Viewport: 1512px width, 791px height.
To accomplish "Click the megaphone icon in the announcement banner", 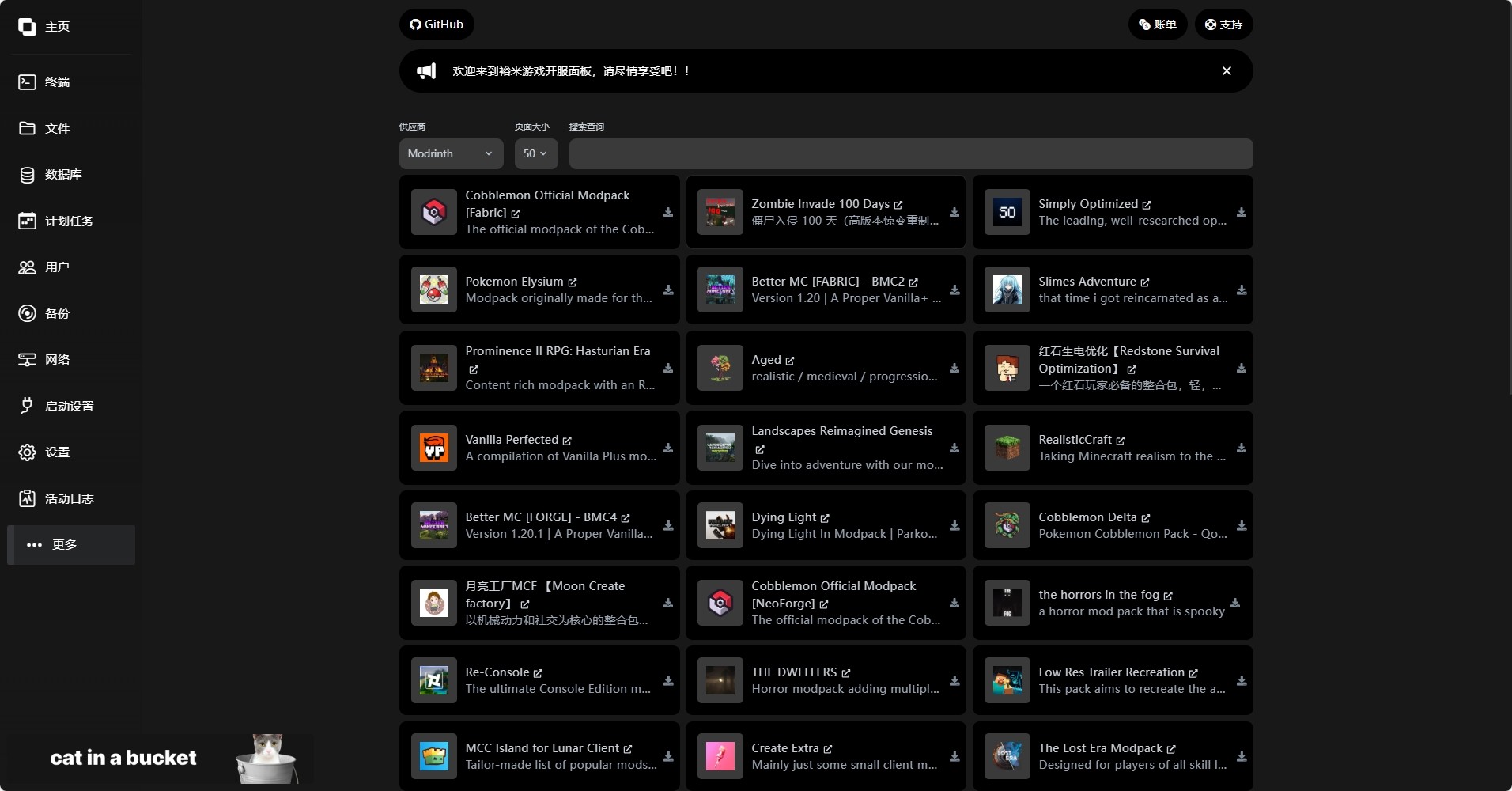I will tap(426, 71).
